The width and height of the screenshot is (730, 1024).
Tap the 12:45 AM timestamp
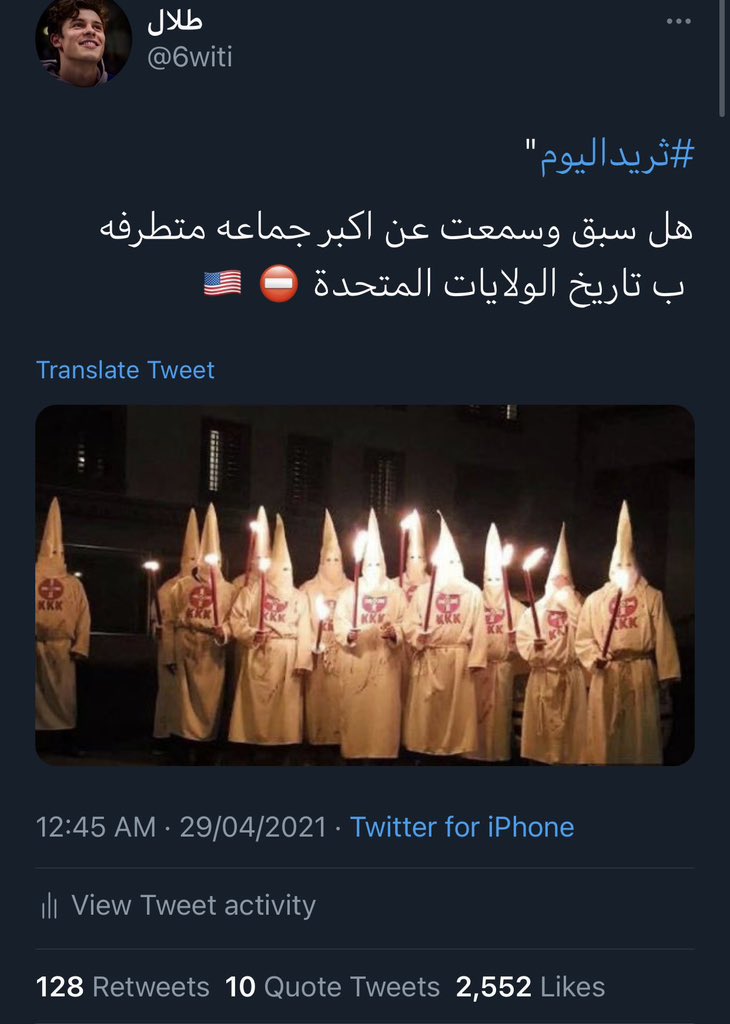(96, 827)
